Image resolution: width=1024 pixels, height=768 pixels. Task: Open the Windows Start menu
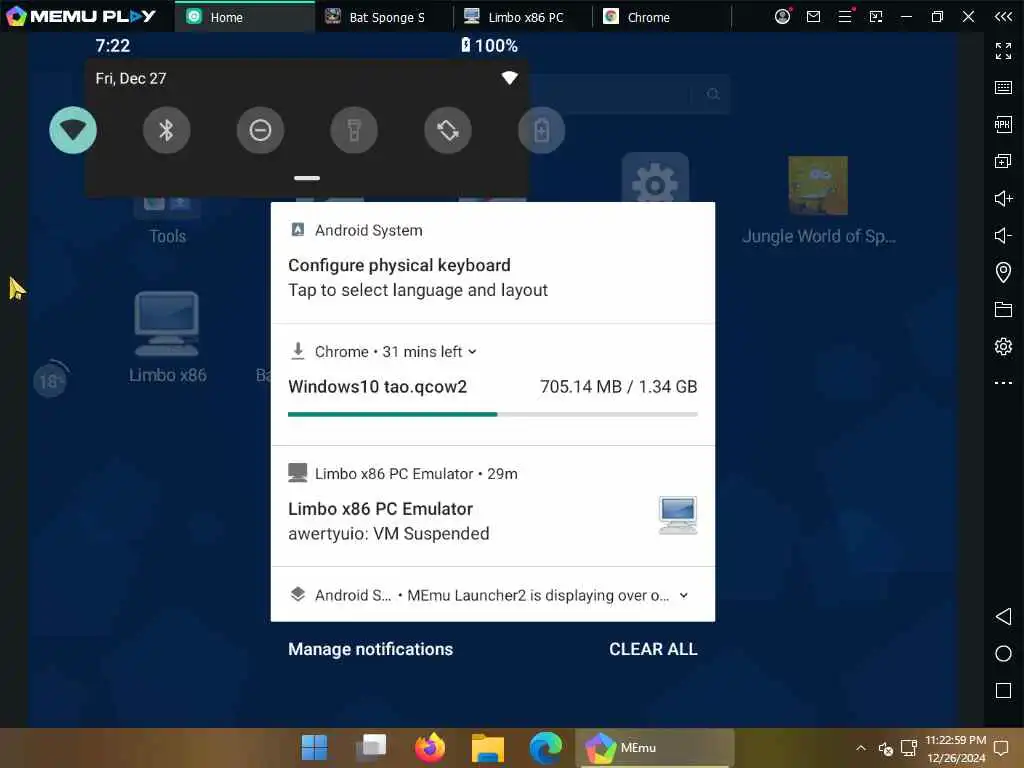click(314, 748)
